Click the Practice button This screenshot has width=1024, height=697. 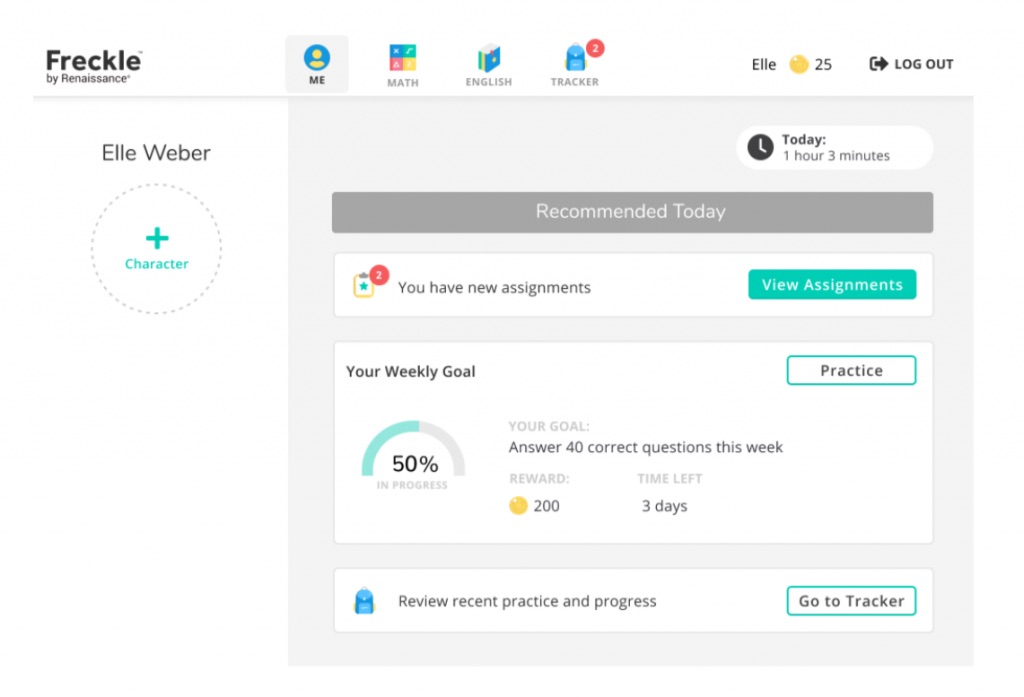(x=851, y=370)
